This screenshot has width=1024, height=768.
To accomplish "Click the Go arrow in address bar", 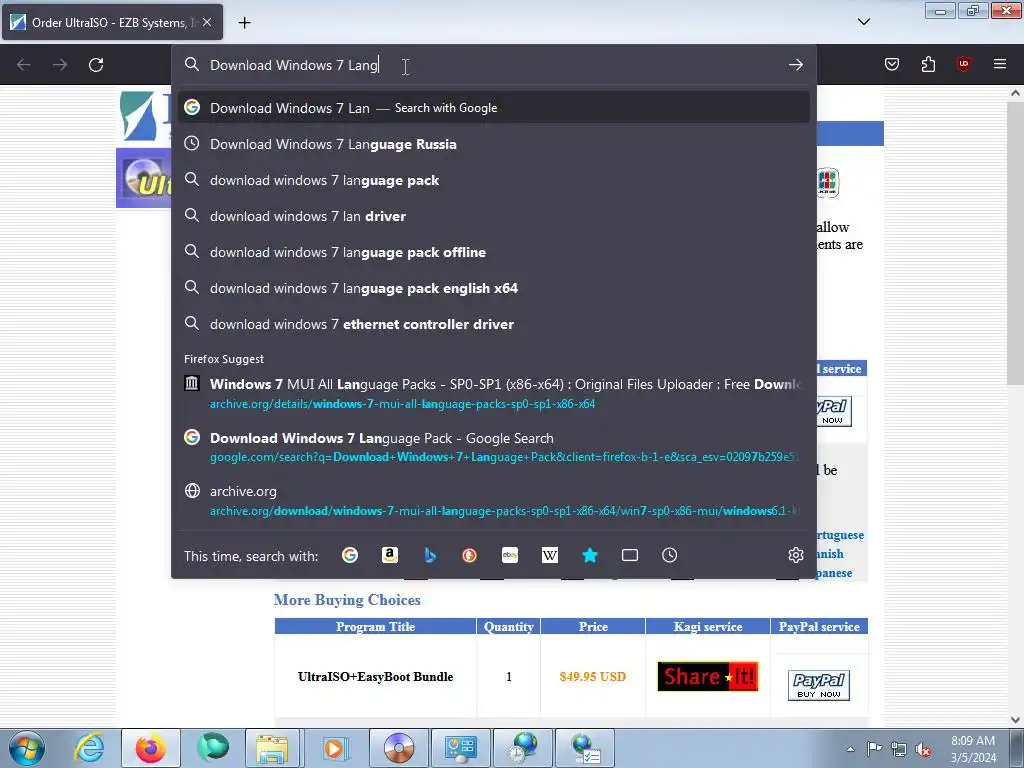I will [x=795, y=65].
